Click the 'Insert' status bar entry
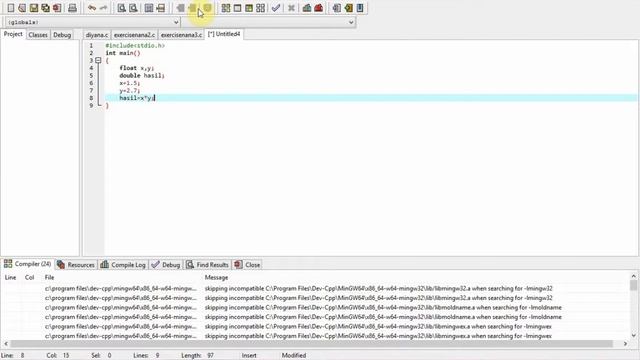Image resolution: width=640 pixels, height=360 pixels. pos(249,356)
